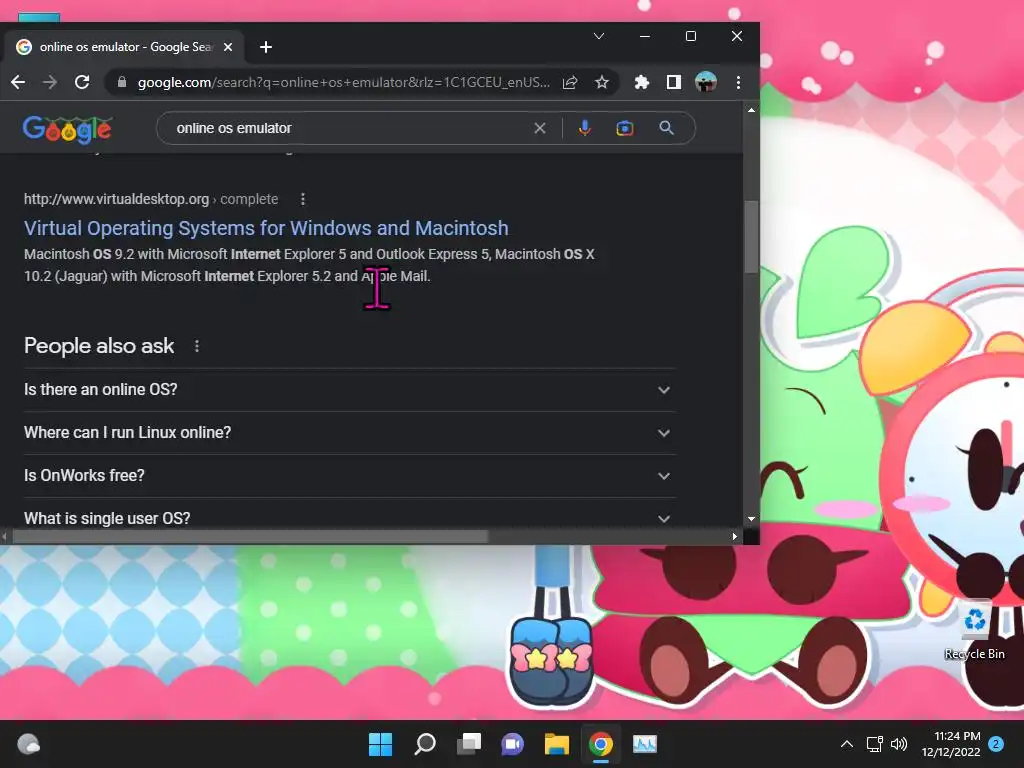
Task: Close the online os emulator tab
Action: [228, 47]
